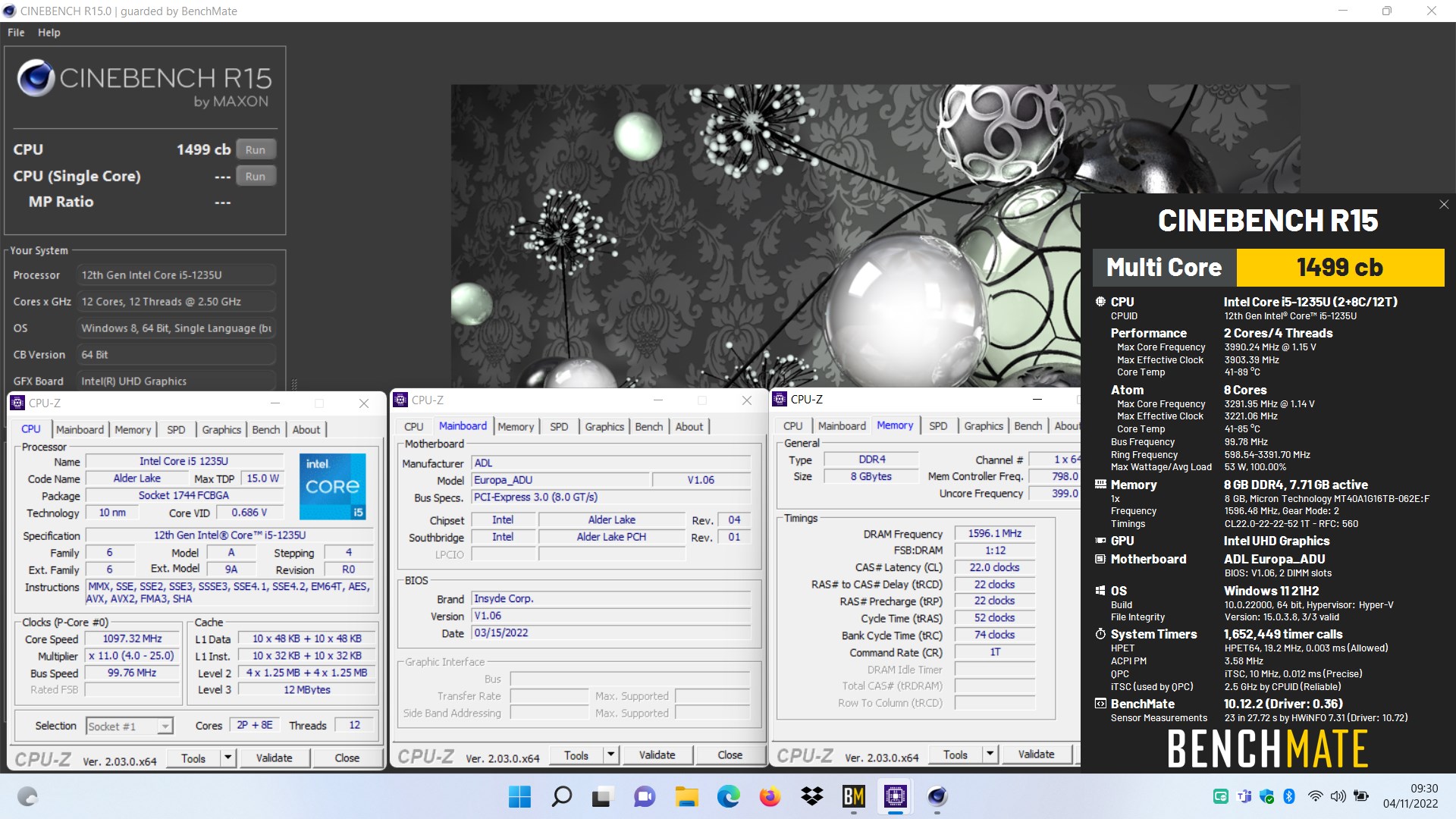
Task: Switch to CPU-Z taskbar icon
Action: coord(896,796)
